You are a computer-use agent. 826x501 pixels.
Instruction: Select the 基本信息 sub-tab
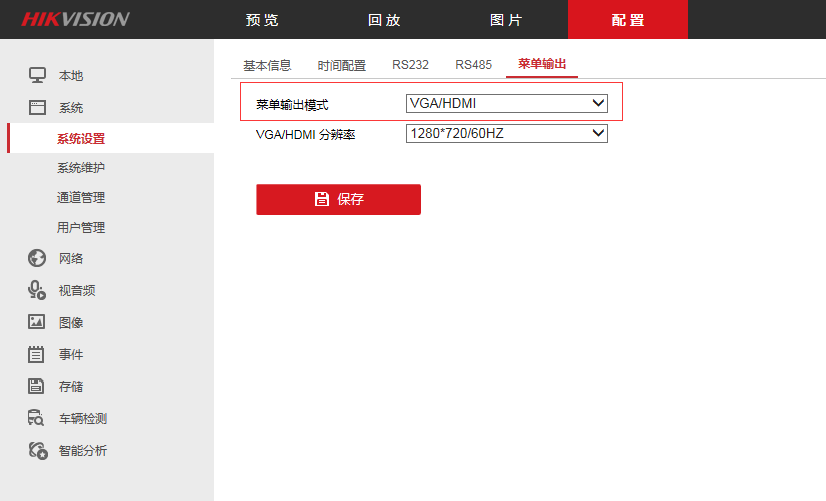[267, 65]
